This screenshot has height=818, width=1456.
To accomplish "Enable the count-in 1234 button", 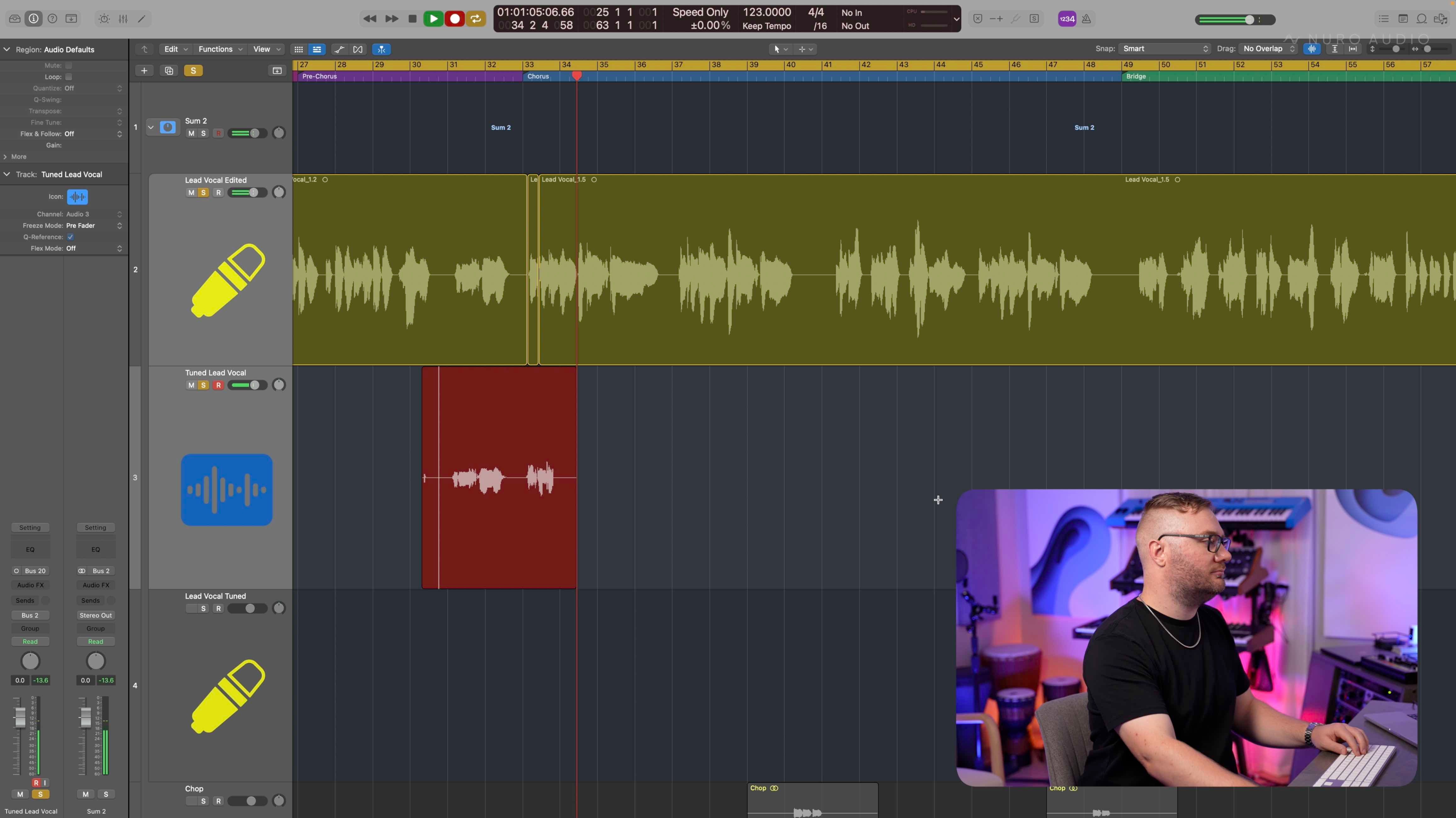I will (1066, 19).
